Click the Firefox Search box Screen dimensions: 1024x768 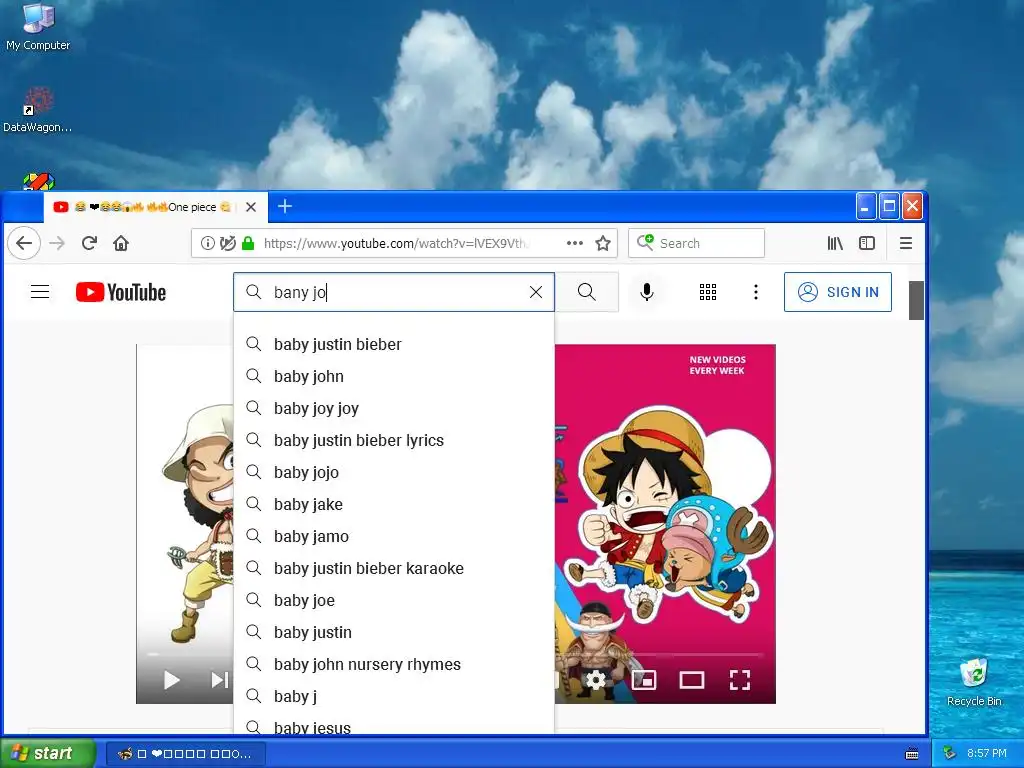pyautogui.click(x=696, y=244)
